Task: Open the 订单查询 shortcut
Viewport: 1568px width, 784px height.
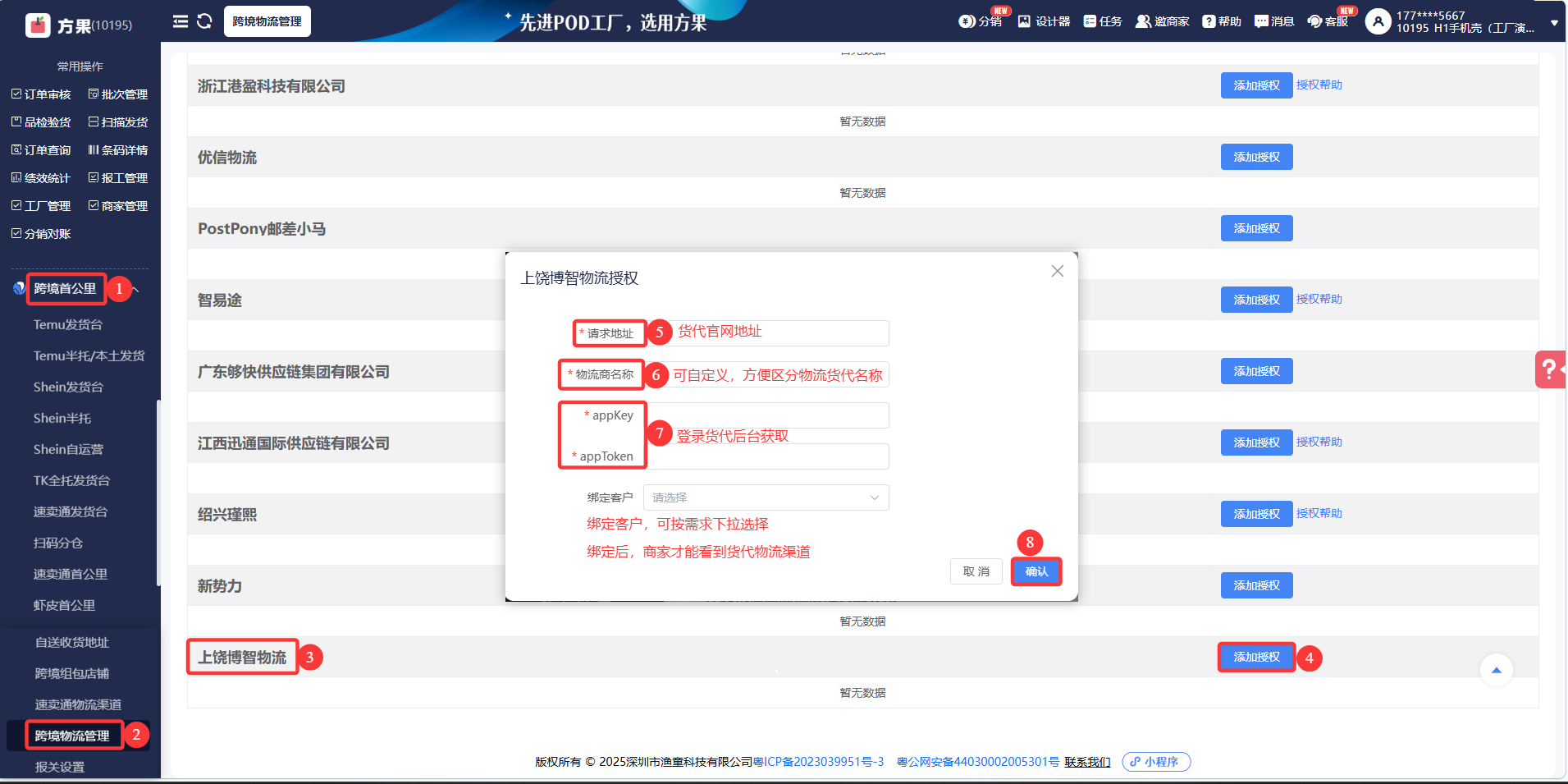Action: coord(41,150)
